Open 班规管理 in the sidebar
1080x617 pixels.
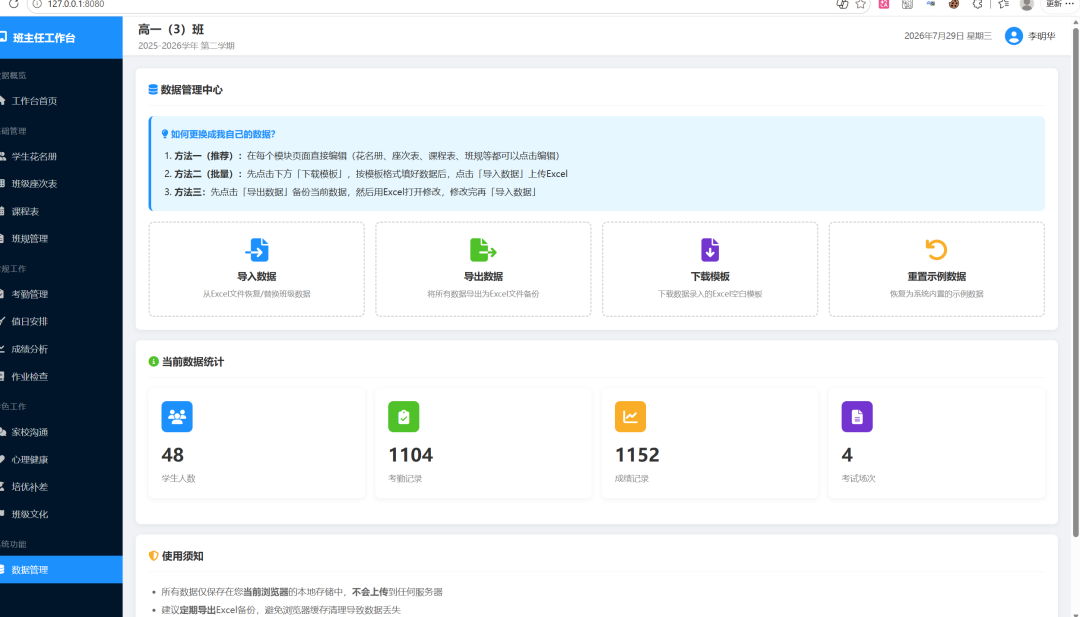61,239
